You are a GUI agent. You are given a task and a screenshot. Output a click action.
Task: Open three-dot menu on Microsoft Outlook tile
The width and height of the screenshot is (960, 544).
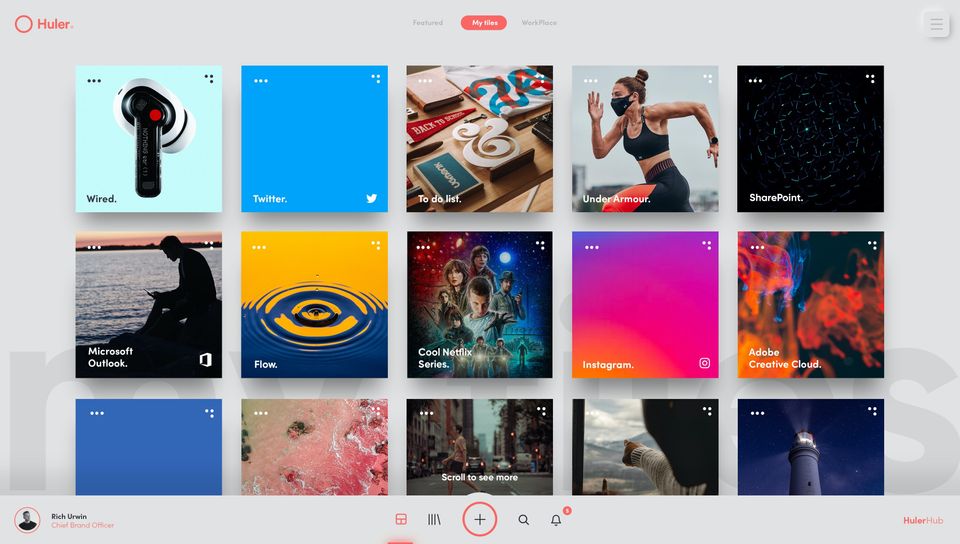94,248
